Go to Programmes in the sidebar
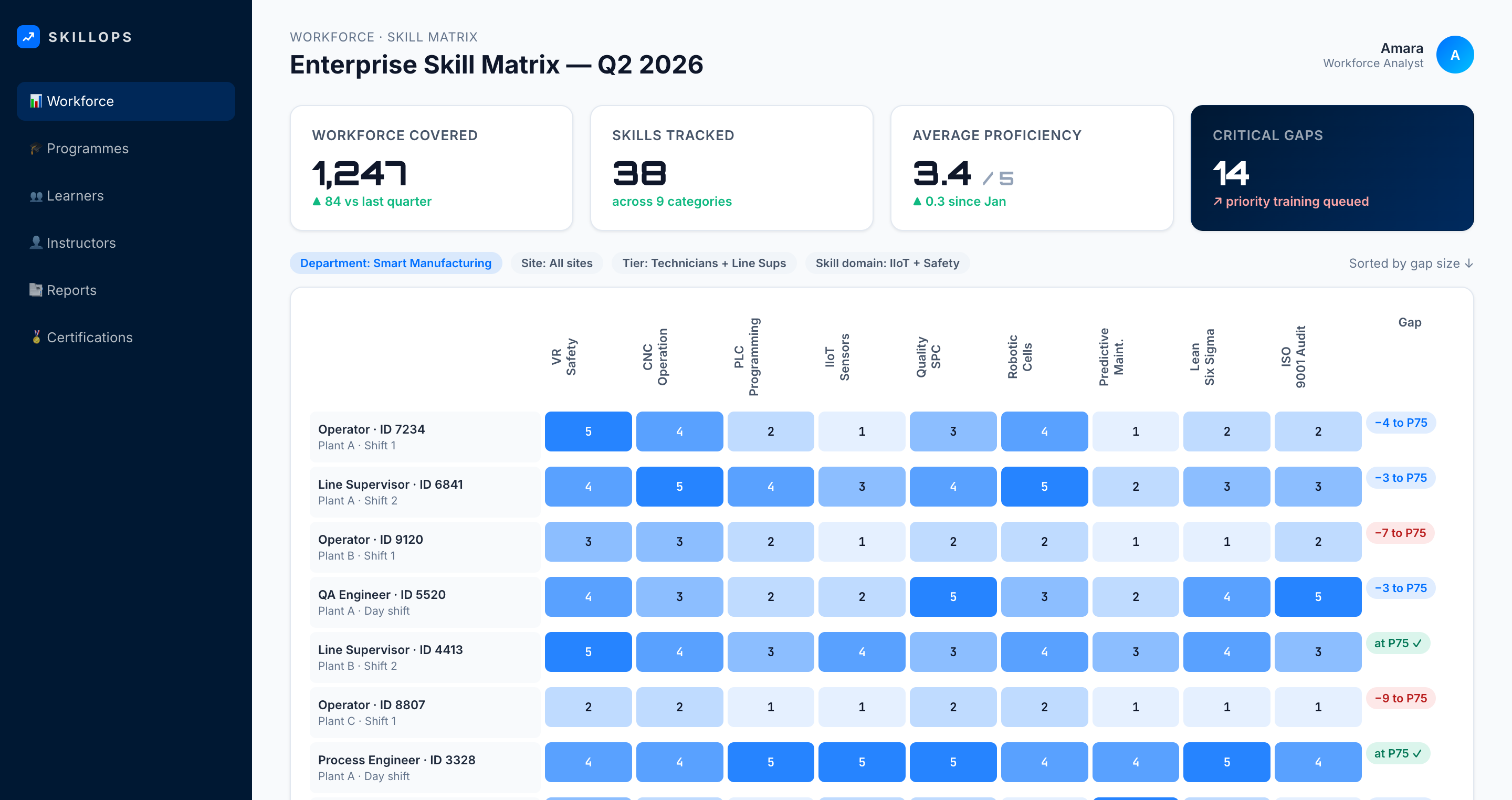The image size is (1512, 800). point(125,149)
